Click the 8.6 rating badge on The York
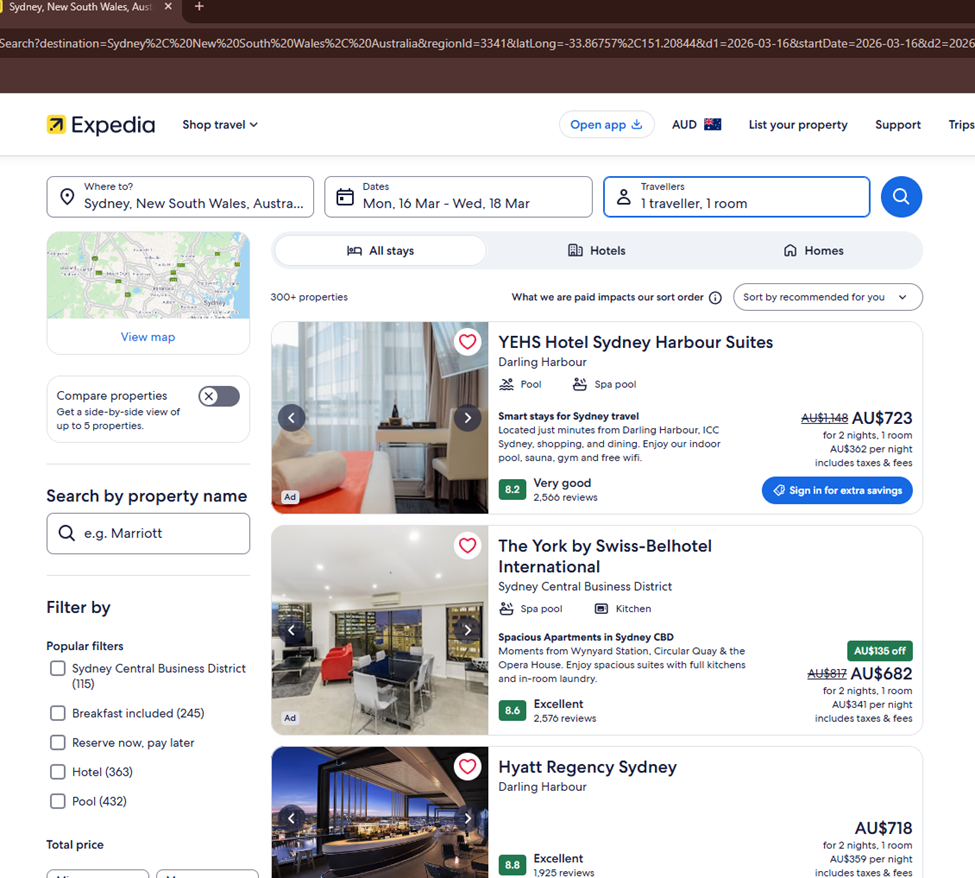The height and width of the screenshot is (878, 975). (512, 710)
